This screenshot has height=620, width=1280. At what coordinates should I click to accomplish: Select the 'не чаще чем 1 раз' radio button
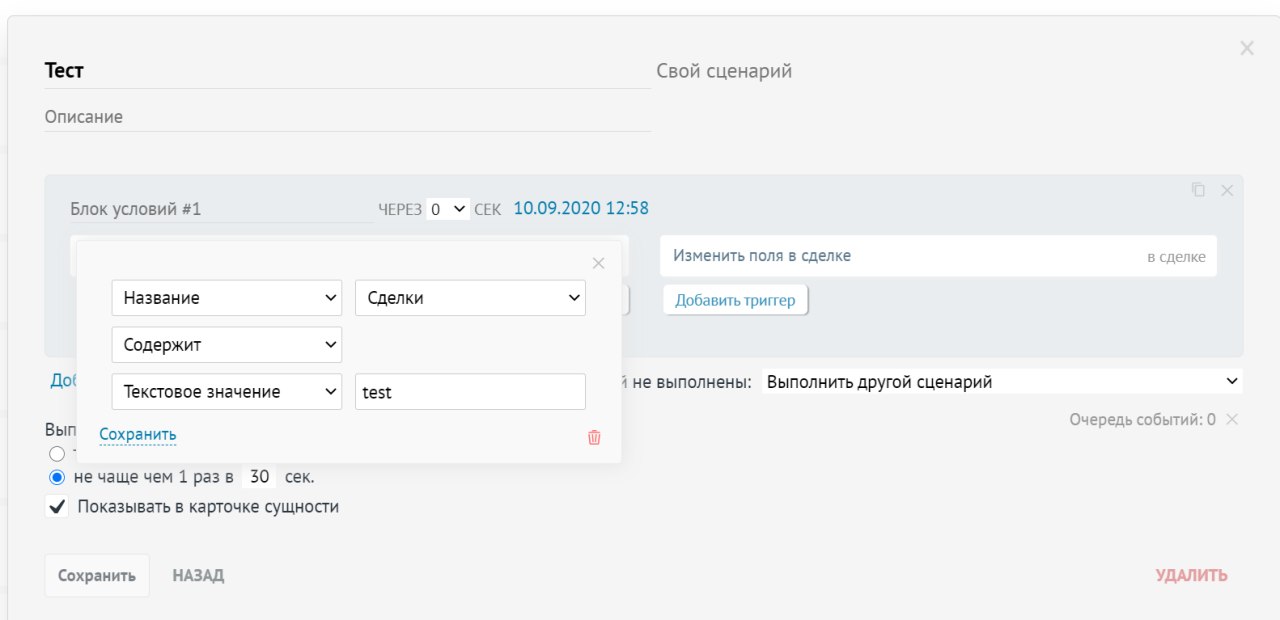57,477
